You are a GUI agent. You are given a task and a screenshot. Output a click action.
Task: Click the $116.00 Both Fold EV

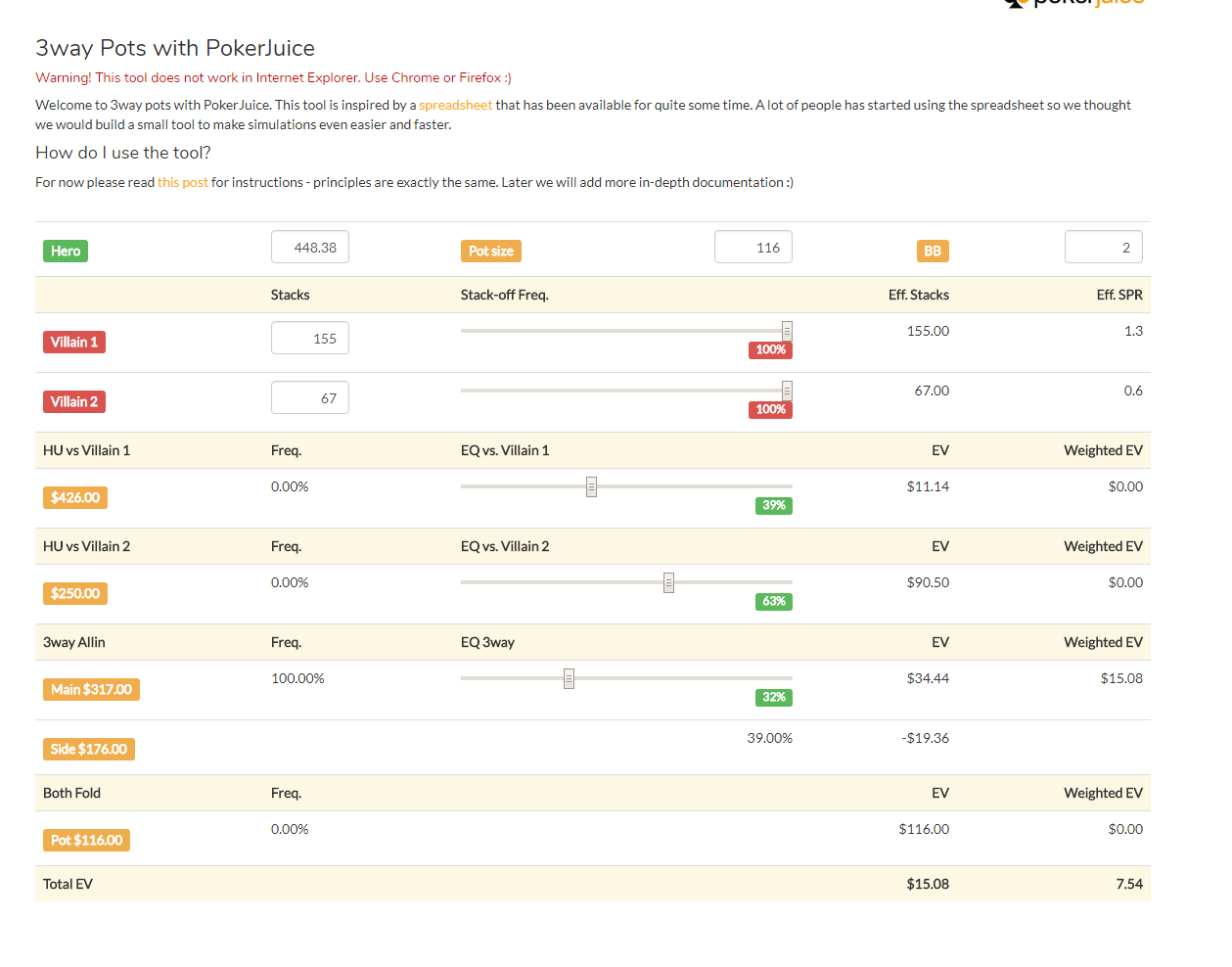924,829
